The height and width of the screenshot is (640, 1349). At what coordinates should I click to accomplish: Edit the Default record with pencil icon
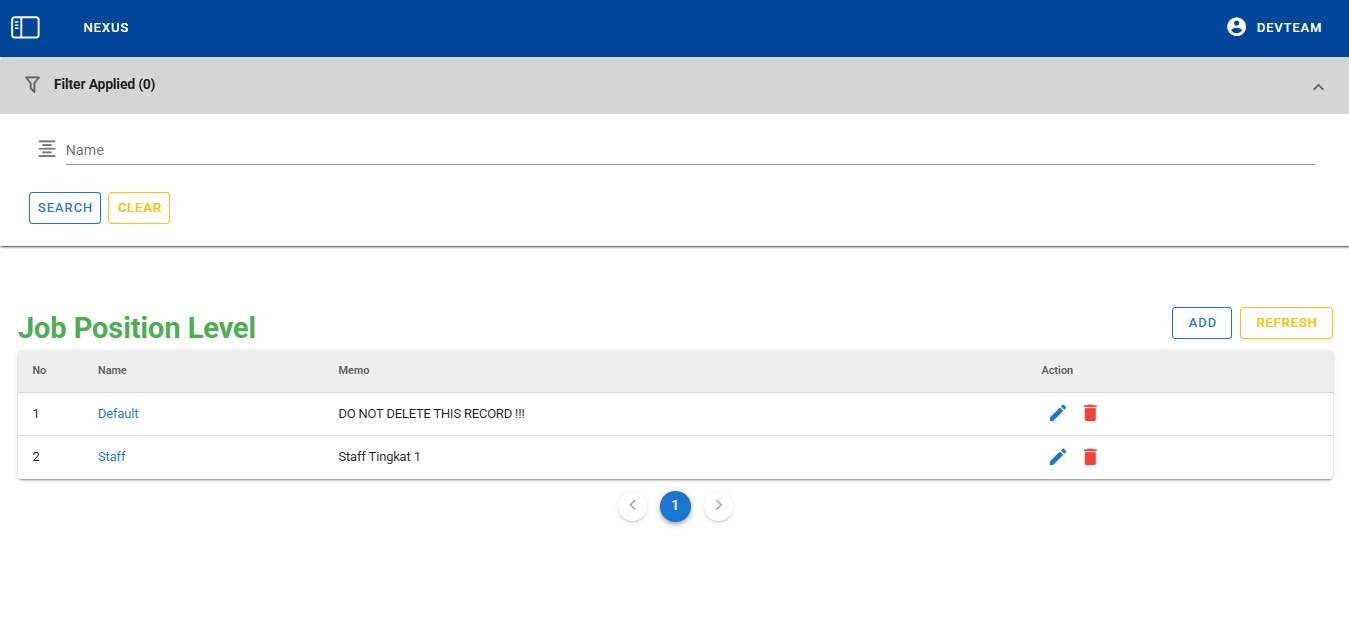click(1058, 413)
